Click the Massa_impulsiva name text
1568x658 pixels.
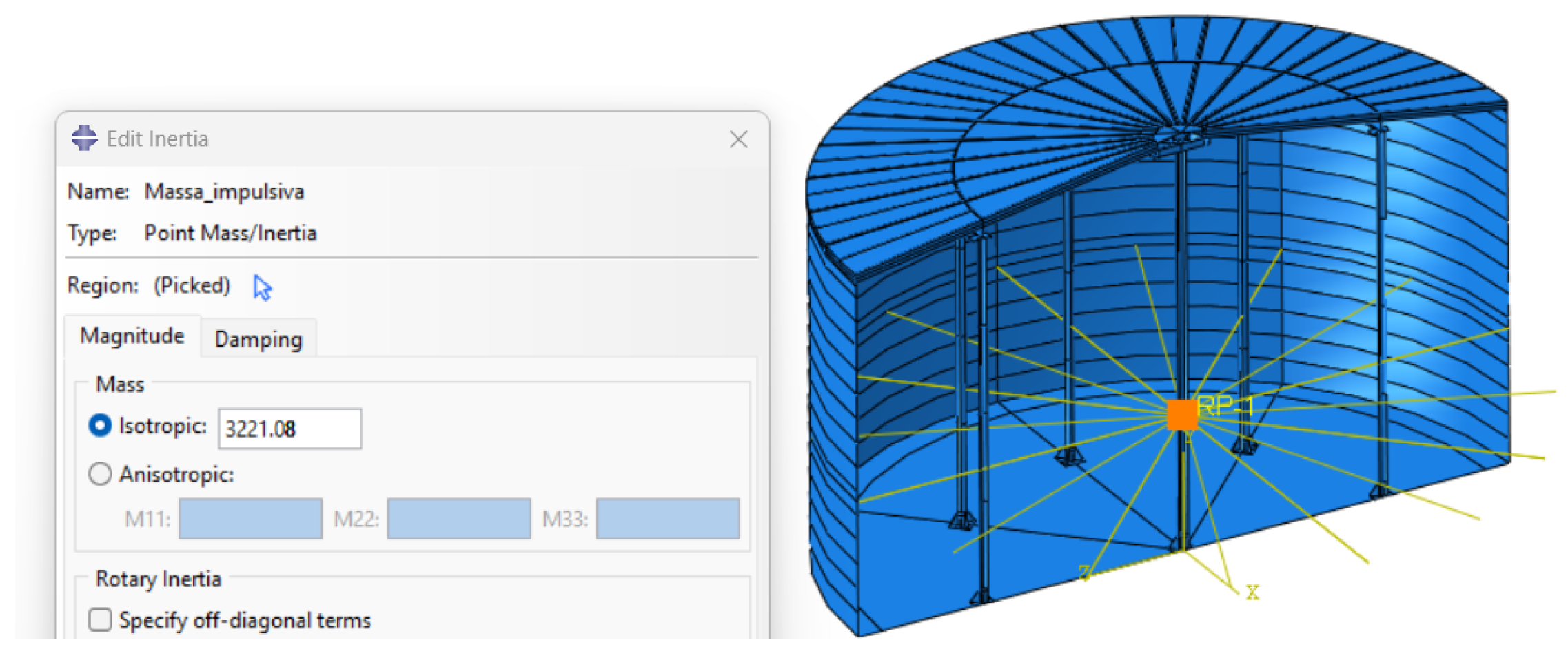click(x=224, y=192)
